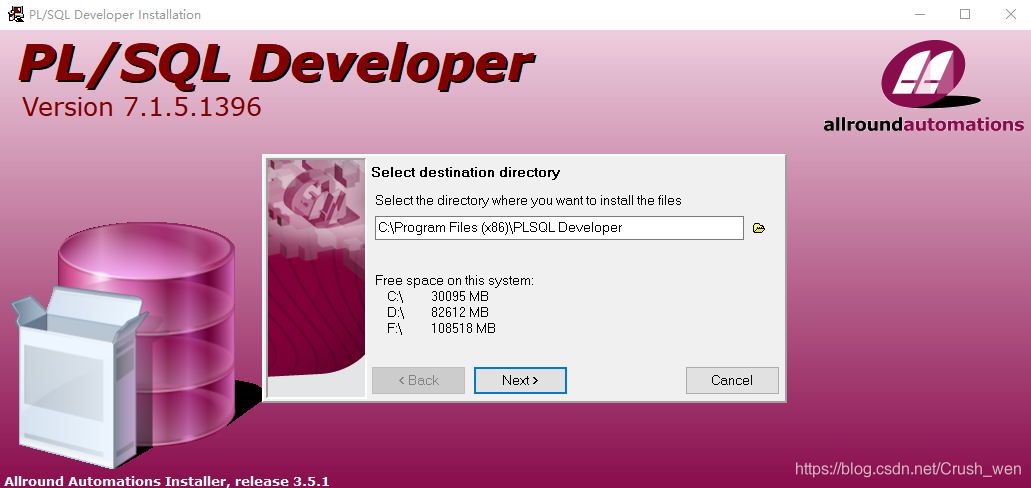Click into the destination directory path field

click(559, 228)
